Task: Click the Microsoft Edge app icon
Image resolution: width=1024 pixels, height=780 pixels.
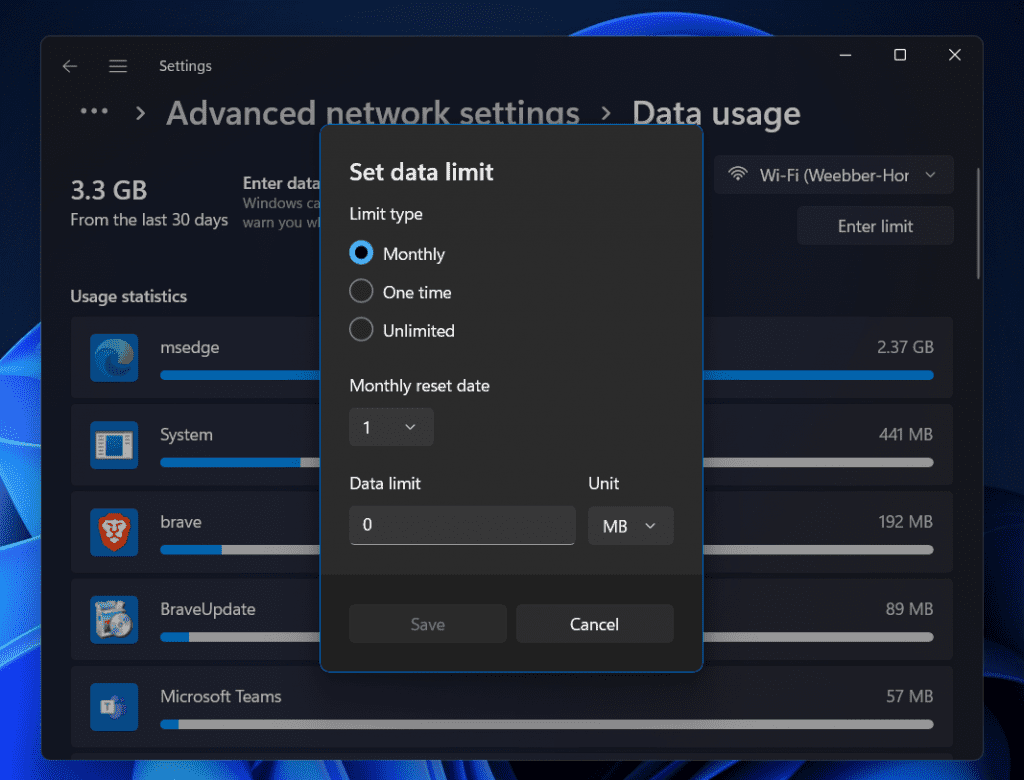Action: [x=113, y=357]
